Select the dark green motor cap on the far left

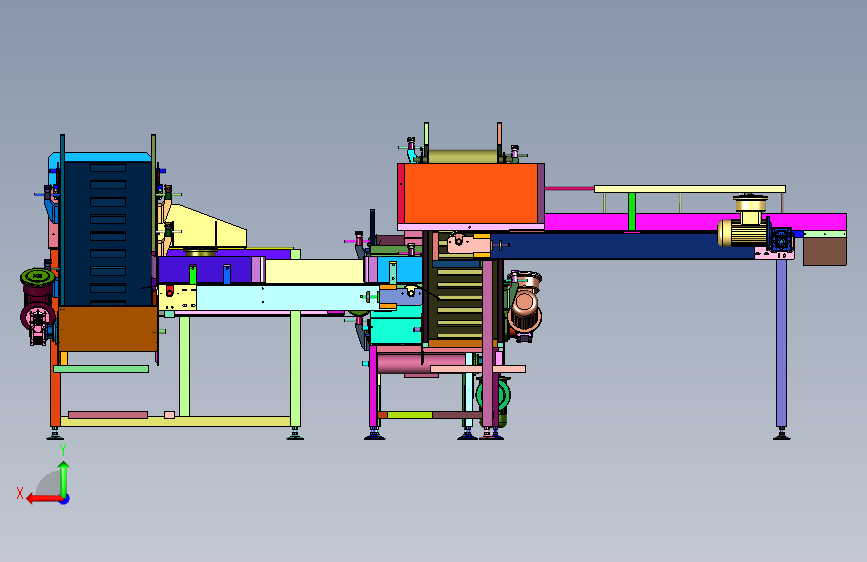pyautogui.click(x=38, y=276)
